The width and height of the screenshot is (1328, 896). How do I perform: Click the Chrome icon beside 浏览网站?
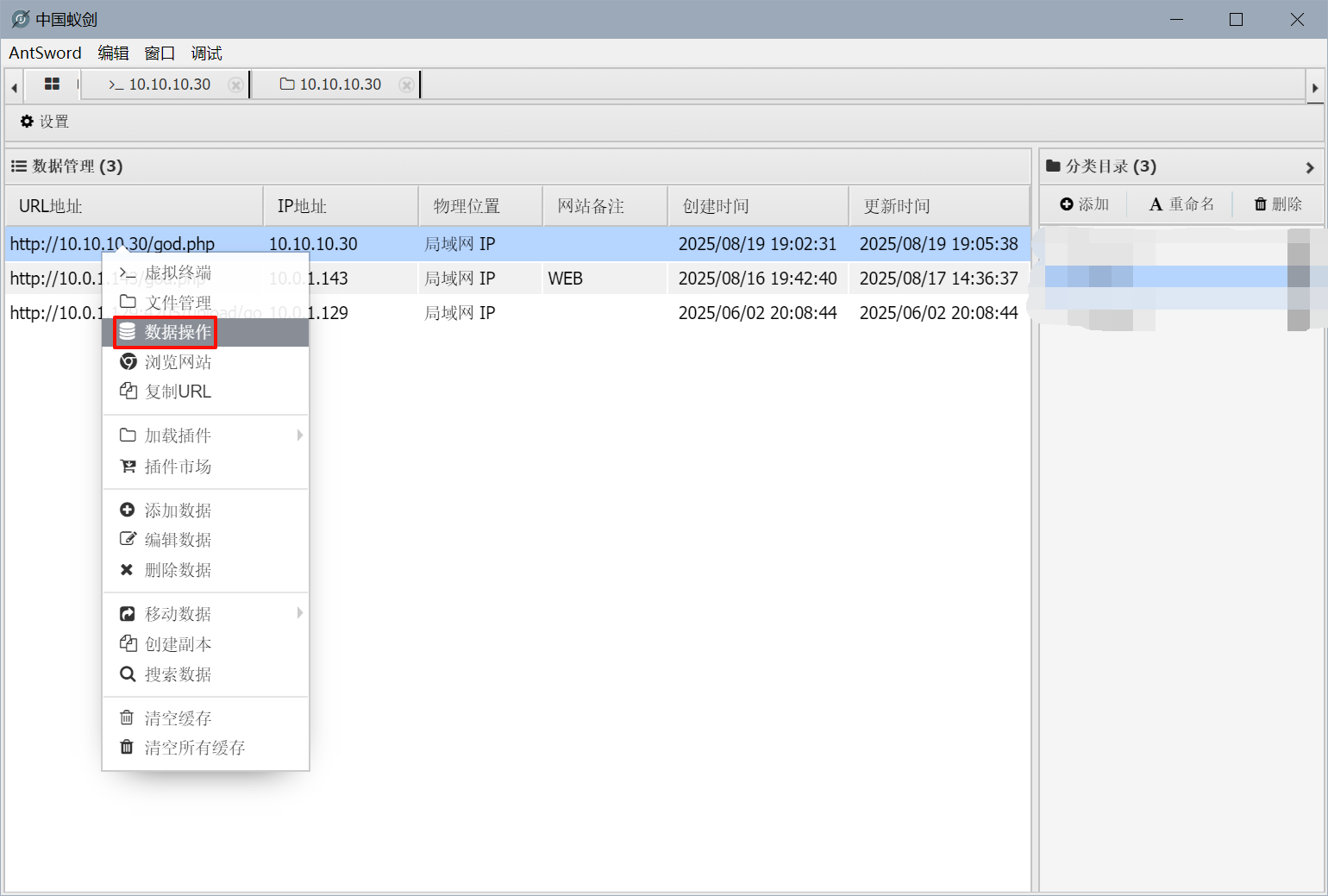[128, 362]
